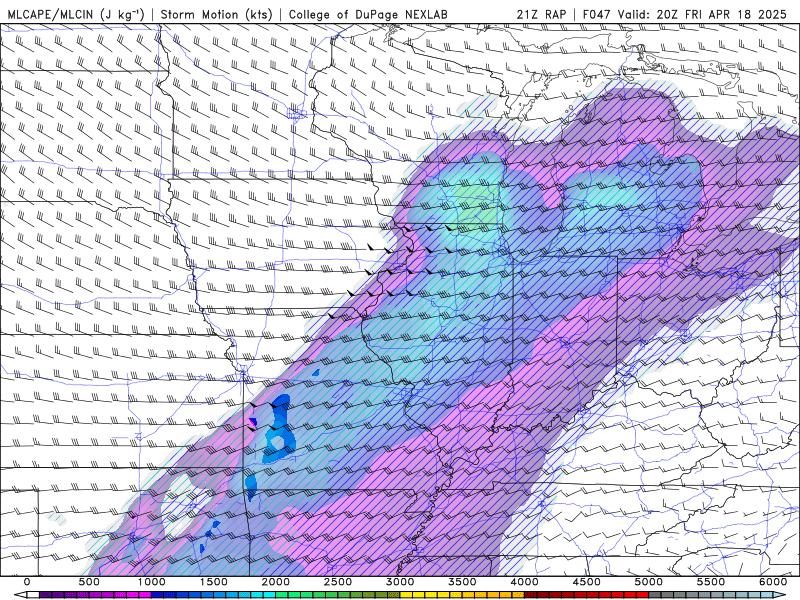
Task: Click the 1000 label on the color scale
Action: 152,582
